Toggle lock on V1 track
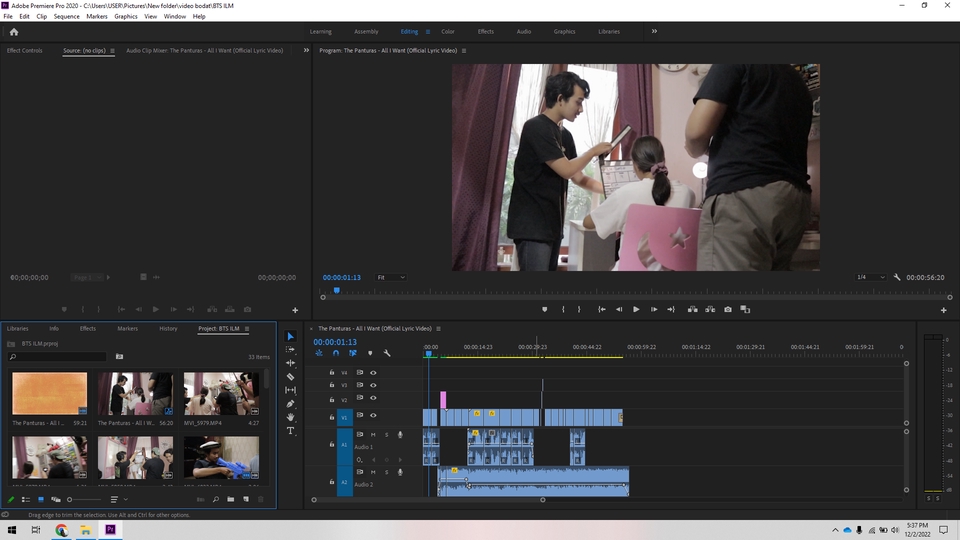The image size is (960, 540). click(332, 417)
